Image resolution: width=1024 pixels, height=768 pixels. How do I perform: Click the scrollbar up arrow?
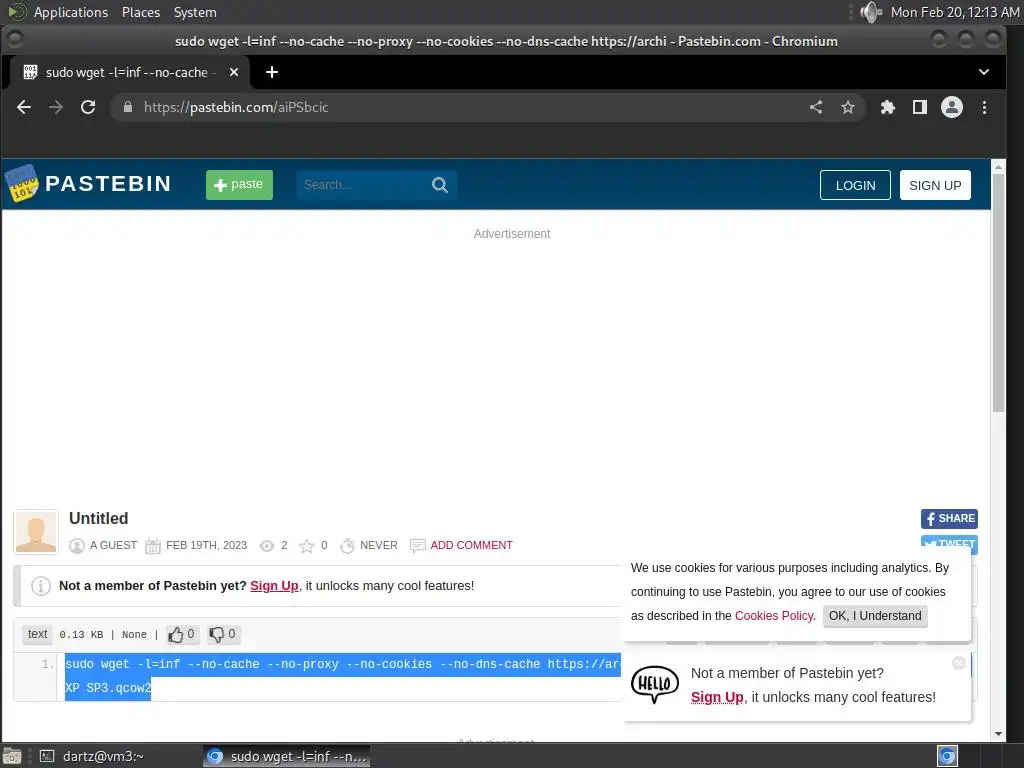tap(998, 167)
